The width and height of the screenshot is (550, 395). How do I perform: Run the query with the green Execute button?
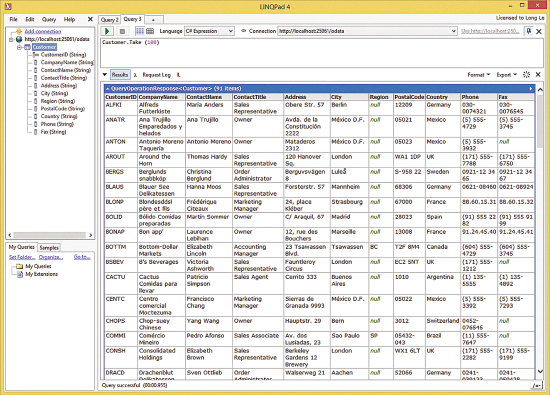(x=107, y=31)
